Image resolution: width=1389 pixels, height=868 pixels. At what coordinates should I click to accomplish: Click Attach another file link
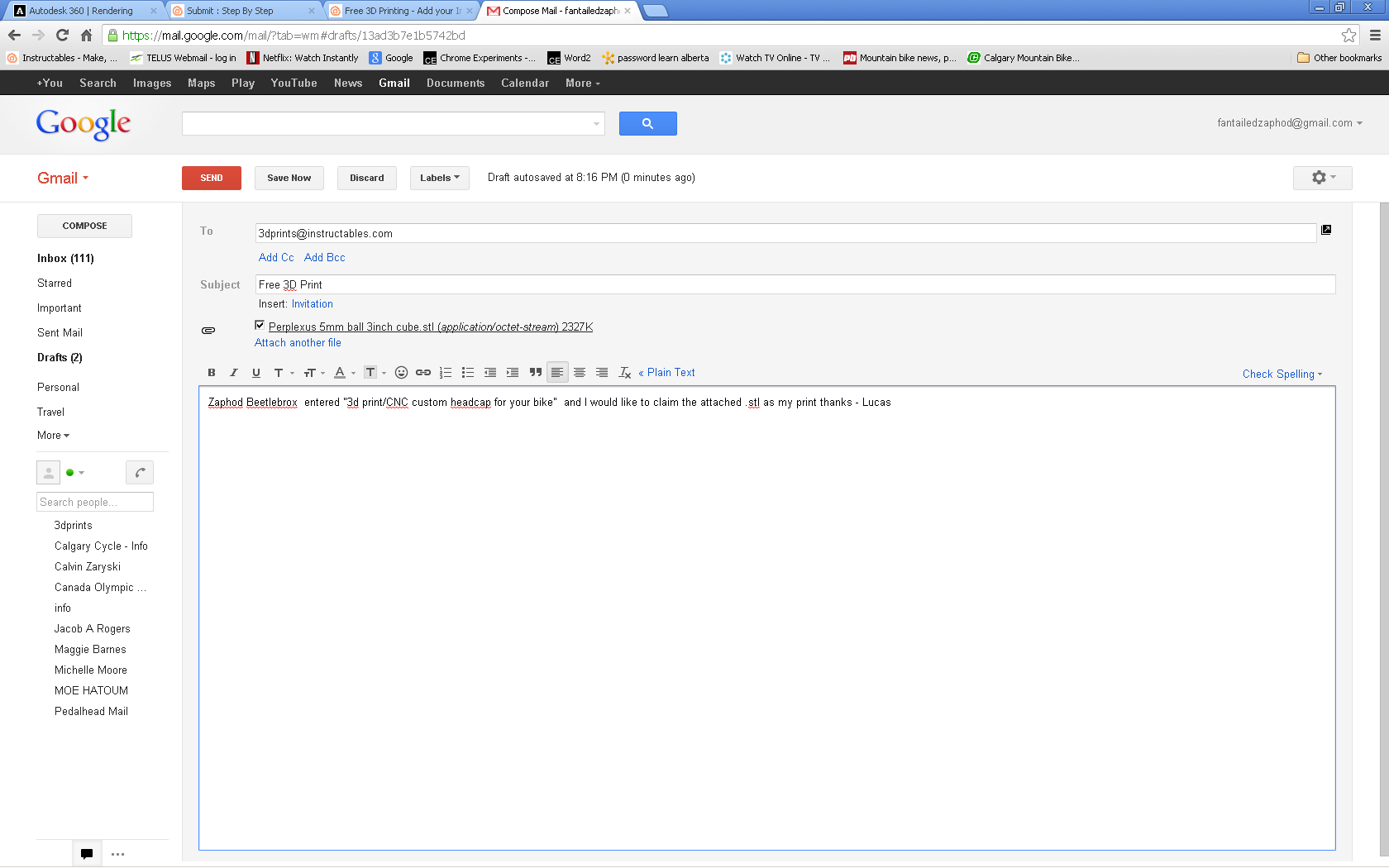point(298,343)
